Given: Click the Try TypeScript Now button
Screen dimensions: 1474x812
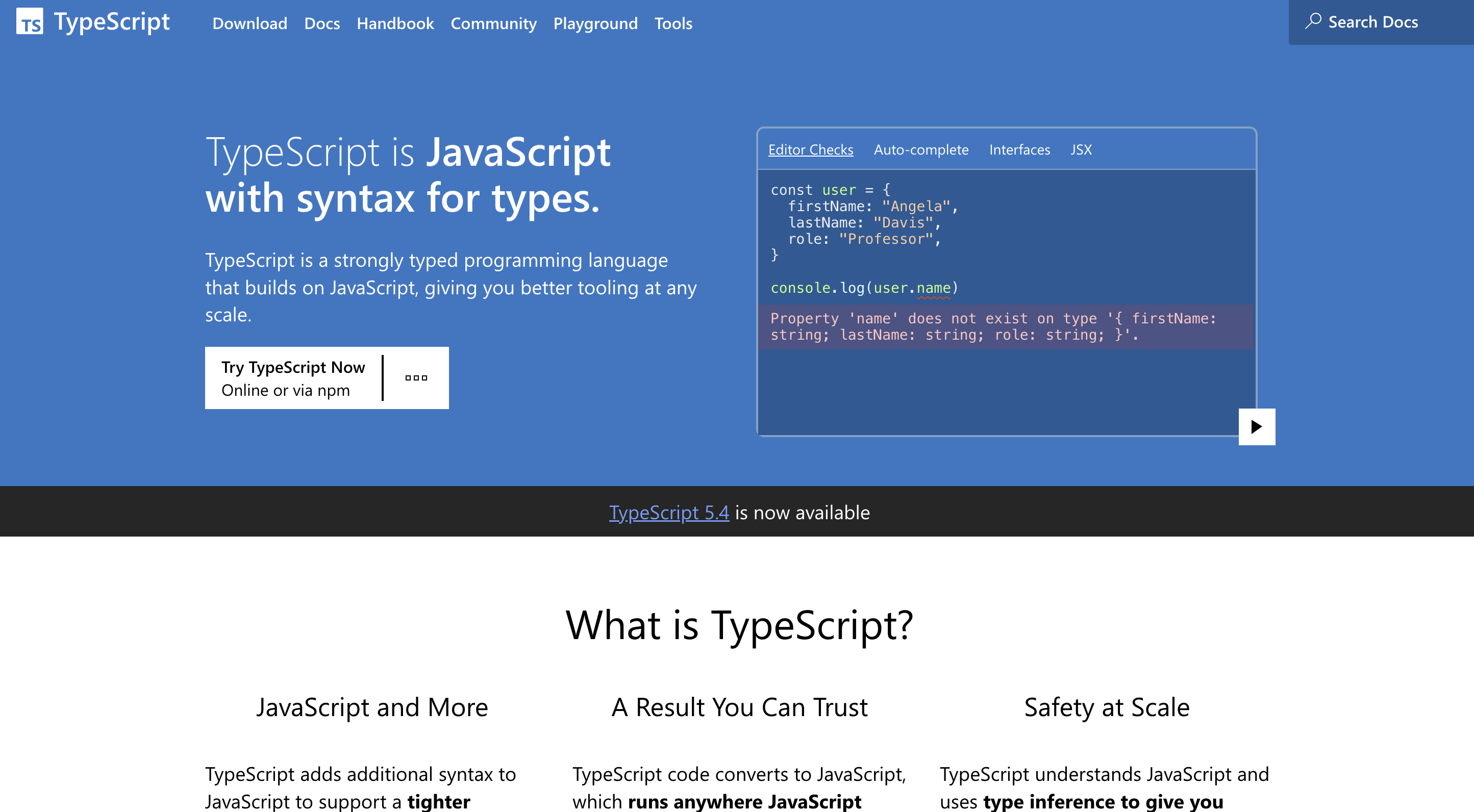Looking at the screenshot, I should coord(327,378).
